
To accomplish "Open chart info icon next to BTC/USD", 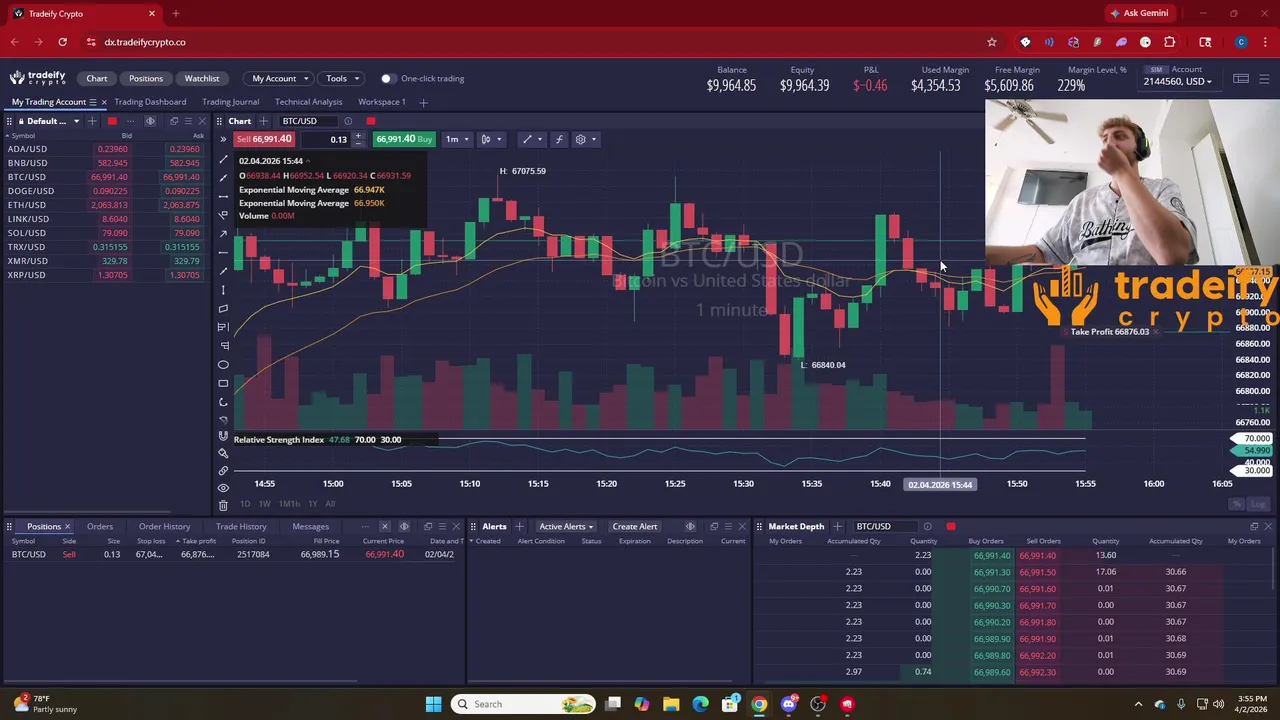I will [348, 121].
